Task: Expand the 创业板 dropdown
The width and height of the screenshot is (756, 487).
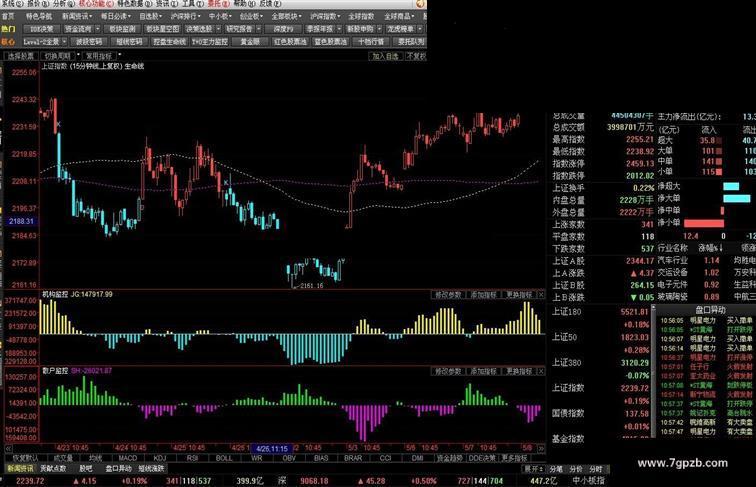Action: click(251, 16)
